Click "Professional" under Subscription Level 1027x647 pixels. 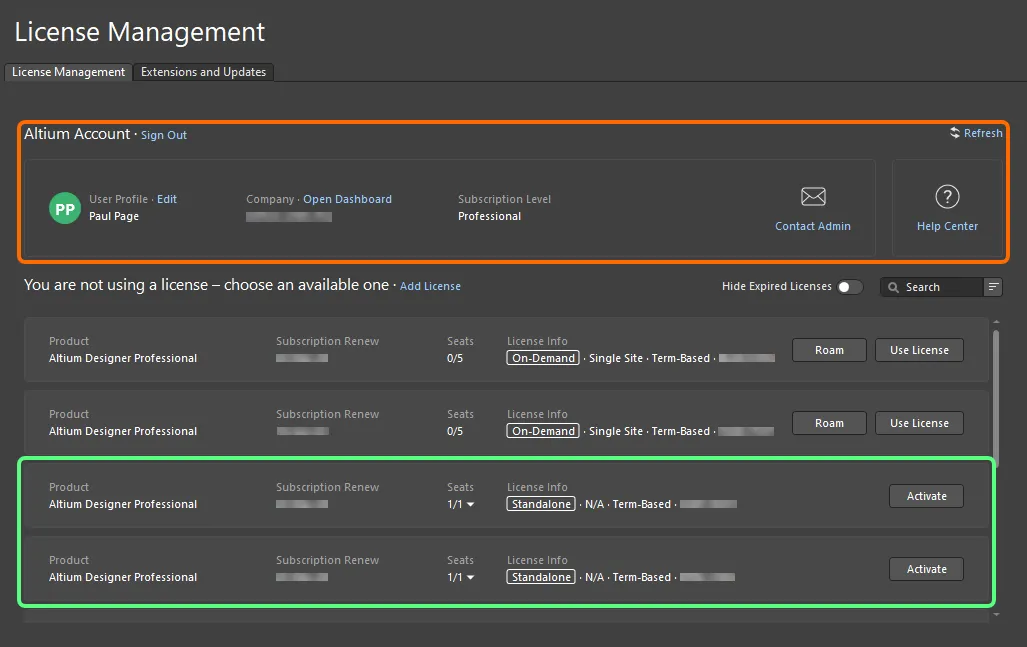tap(489, 216)
